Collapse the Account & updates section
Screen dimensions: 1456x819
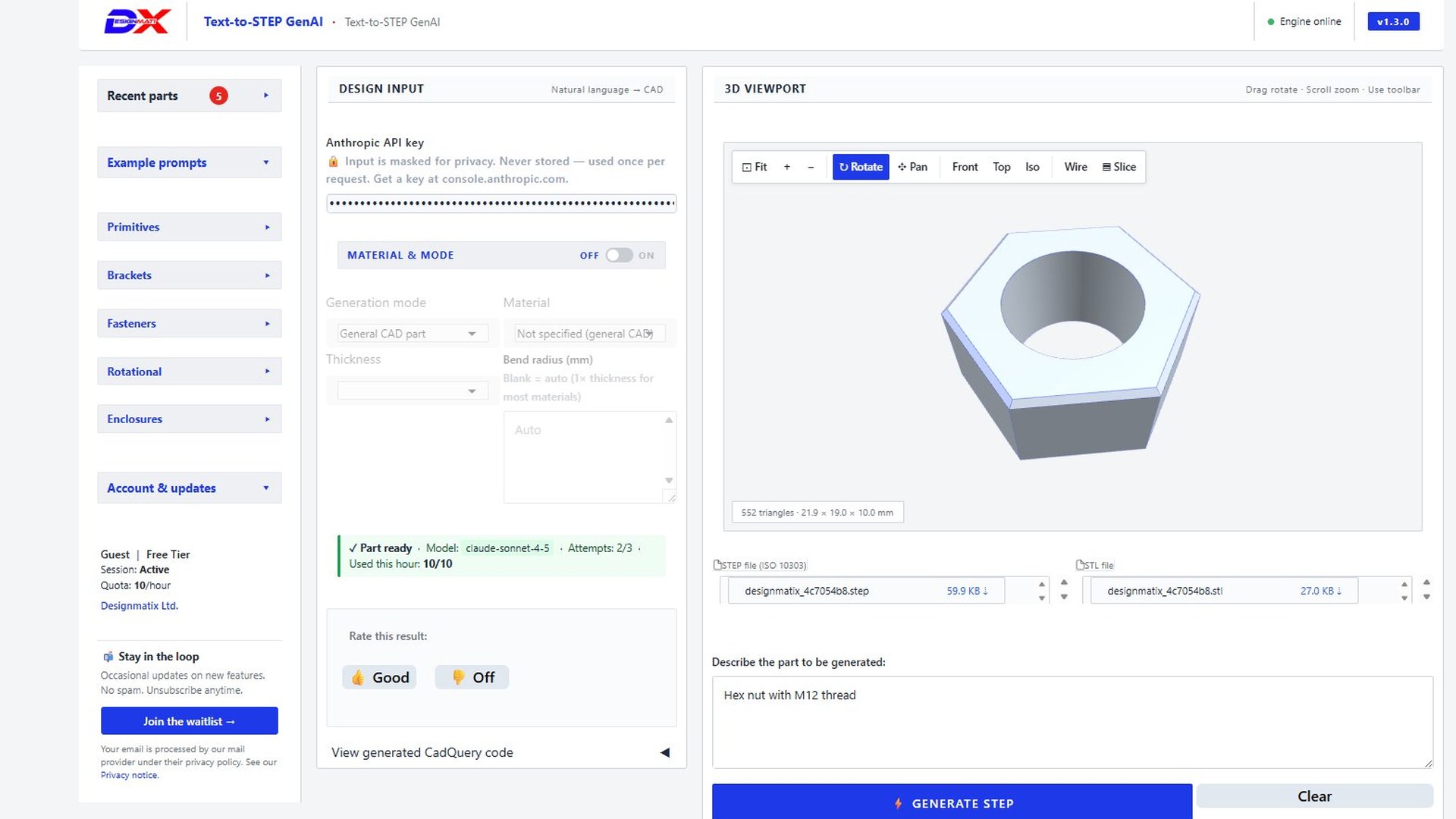[190, 488]
